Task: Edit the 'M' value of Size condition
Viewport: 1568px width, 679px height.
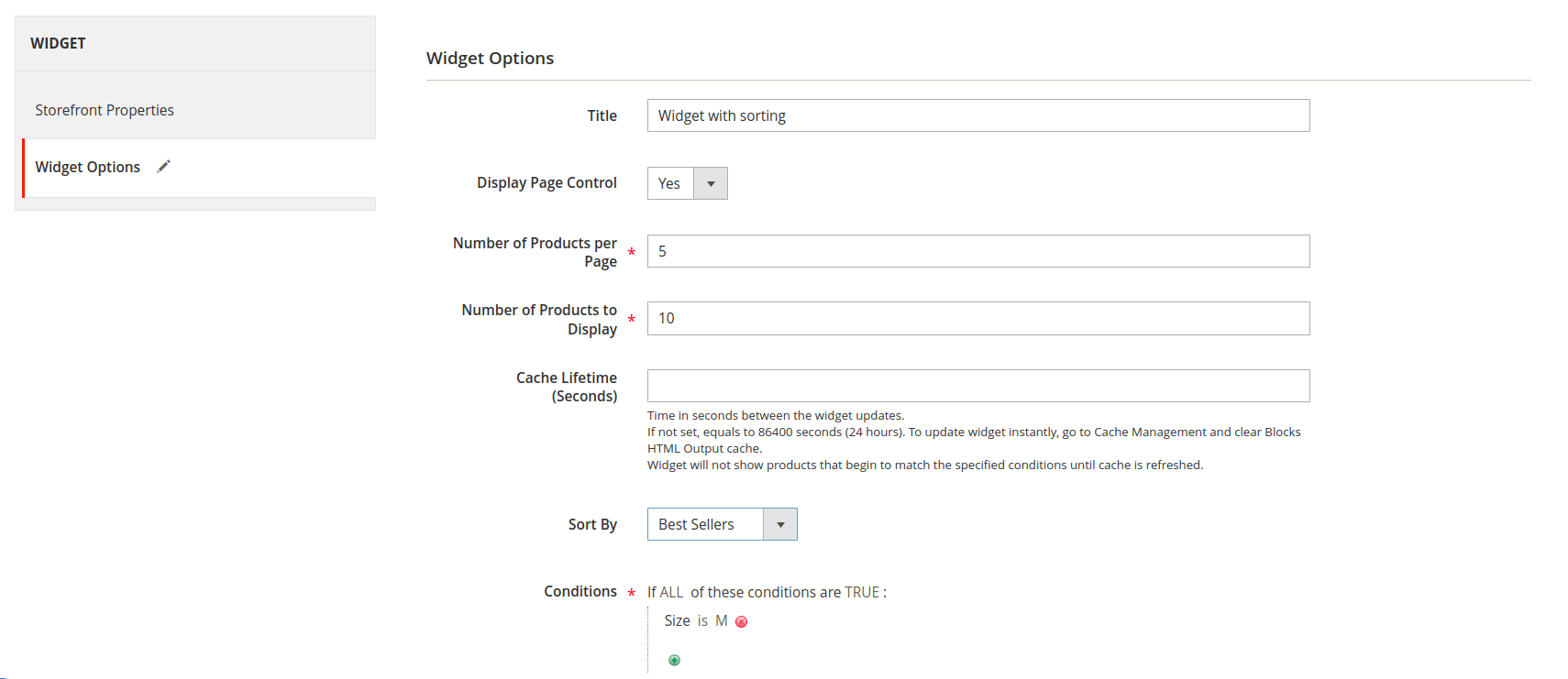Action: 722,621
